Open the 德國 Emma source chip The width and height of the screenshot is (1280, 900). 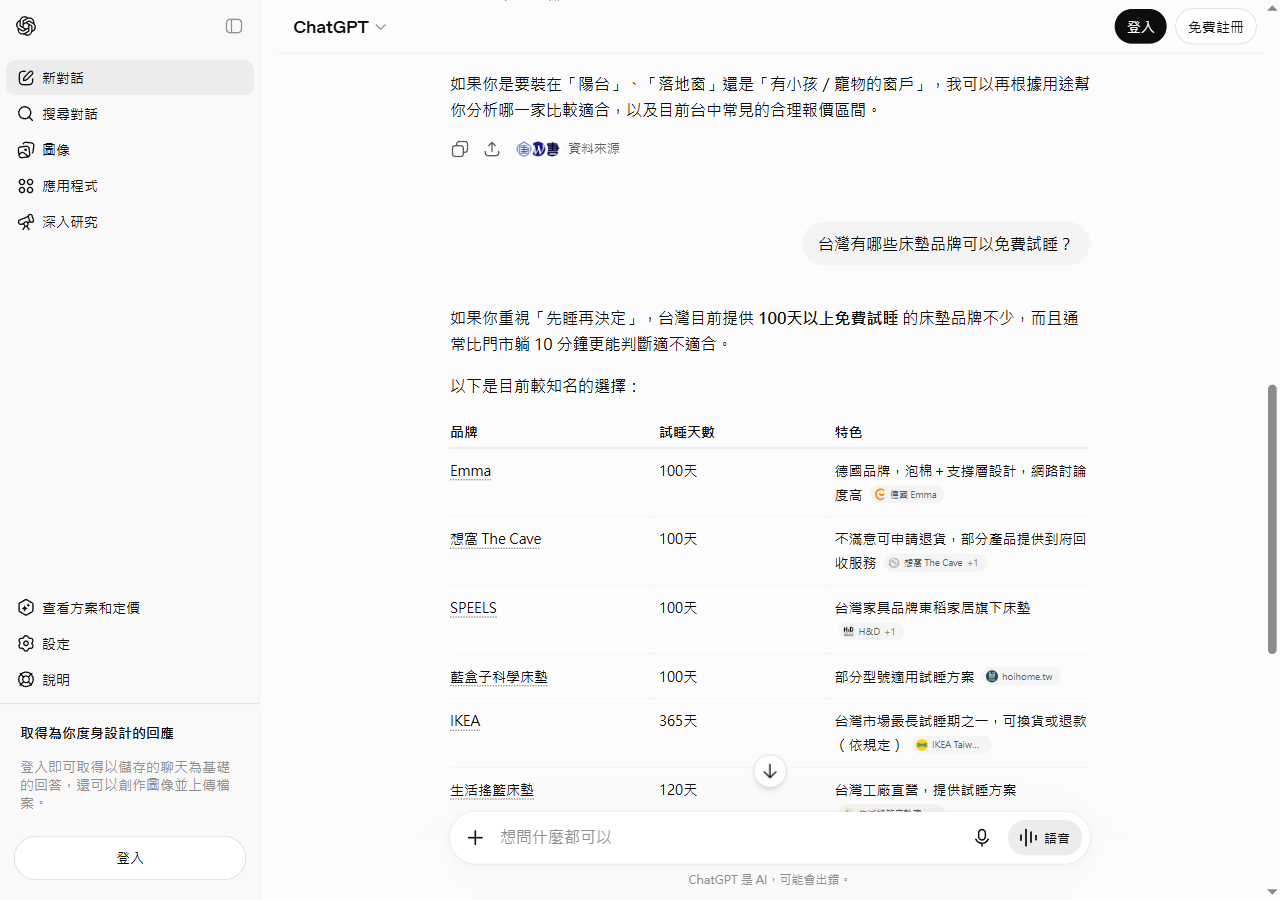[x=907, y=495]
